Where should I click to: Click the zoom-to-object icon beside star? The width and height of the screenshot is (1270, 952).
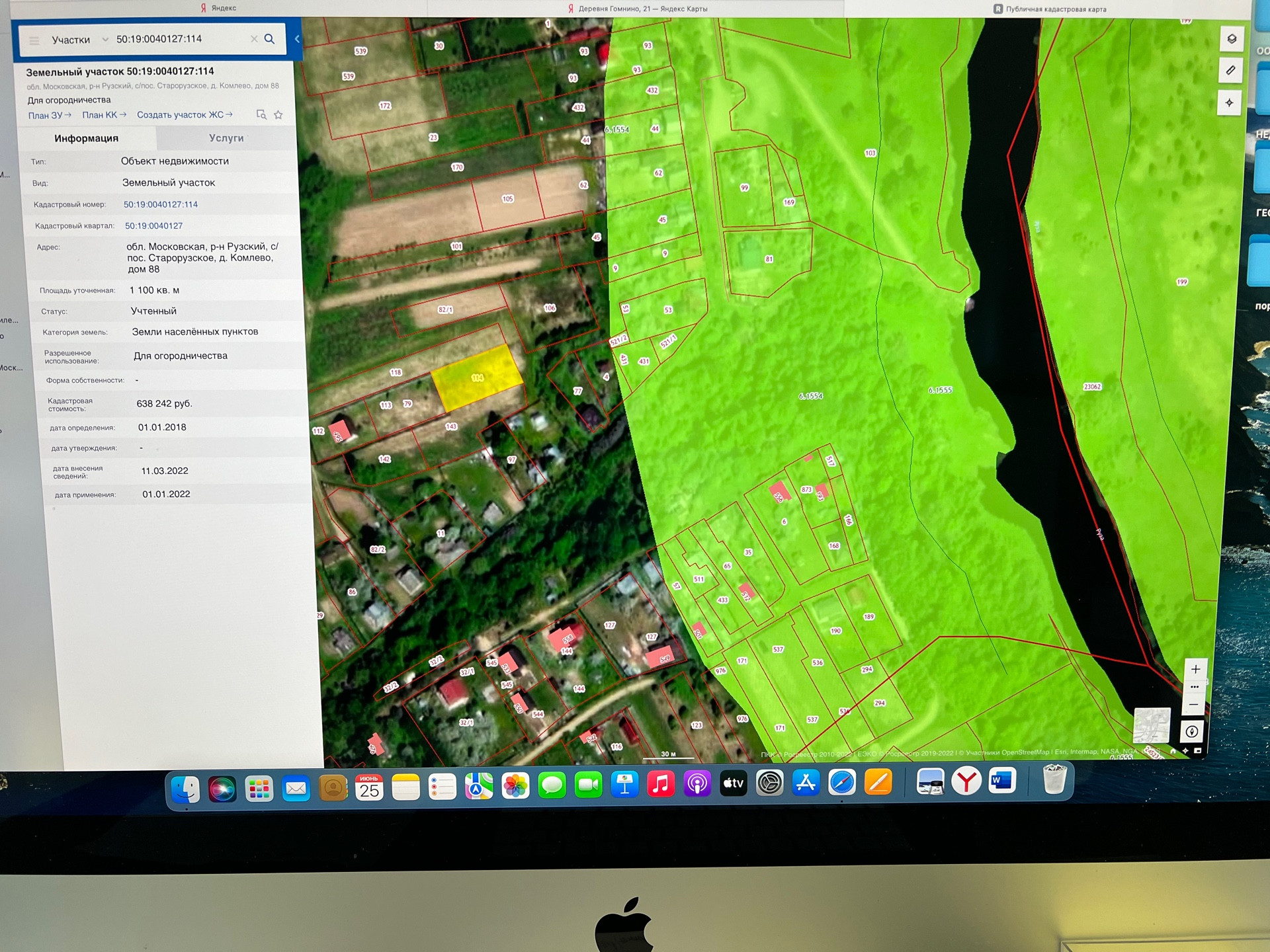261,114
